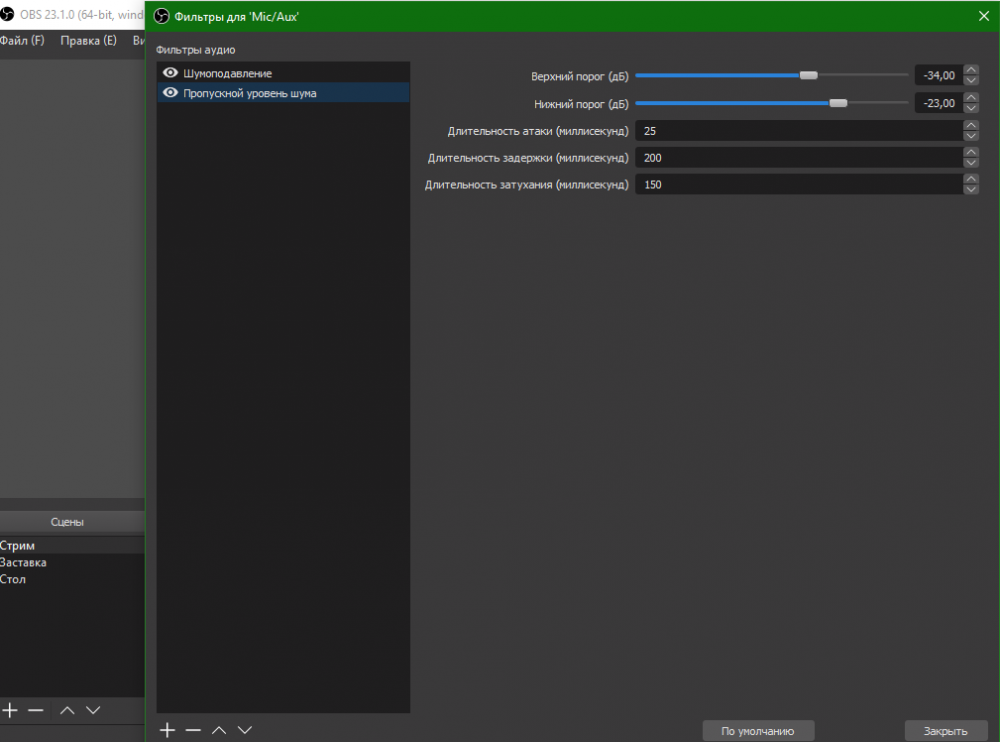Remove scene using minus icon
Screen dimensions: 1000x742
[36, 710]
